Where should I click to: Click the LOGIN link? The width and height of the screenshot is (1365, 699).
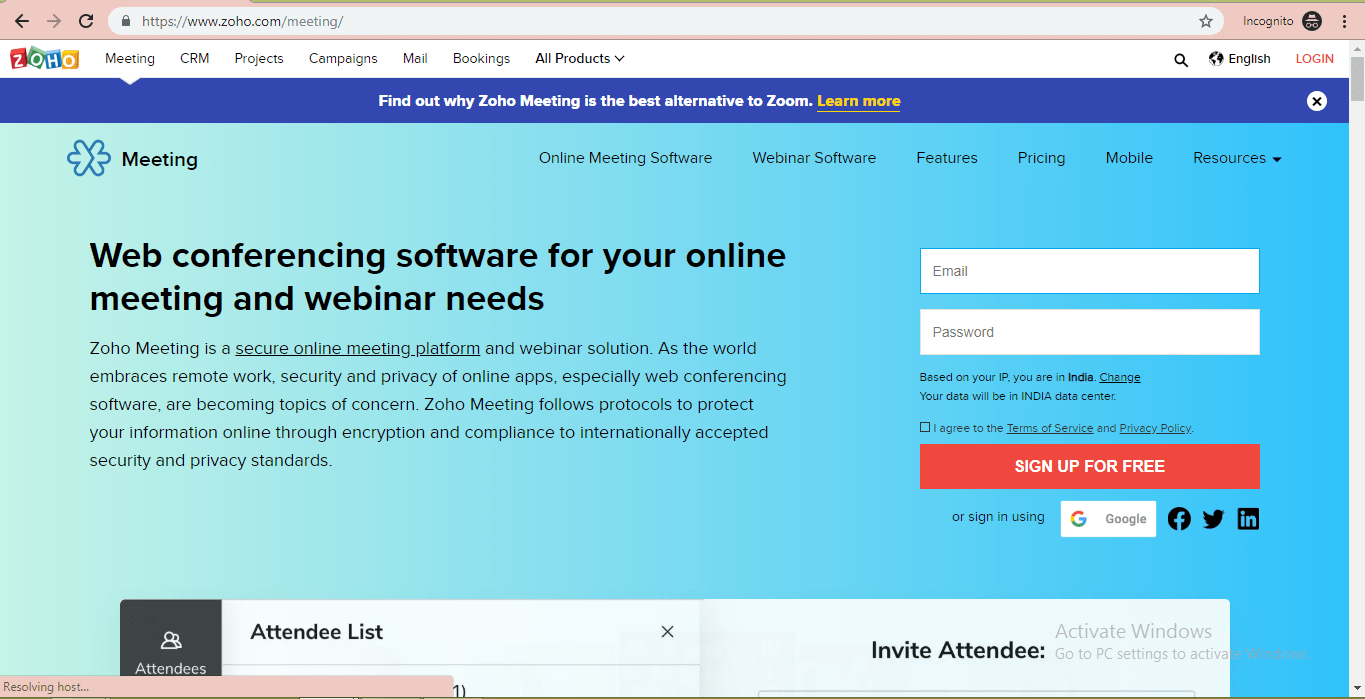(x=1314, y=59)
